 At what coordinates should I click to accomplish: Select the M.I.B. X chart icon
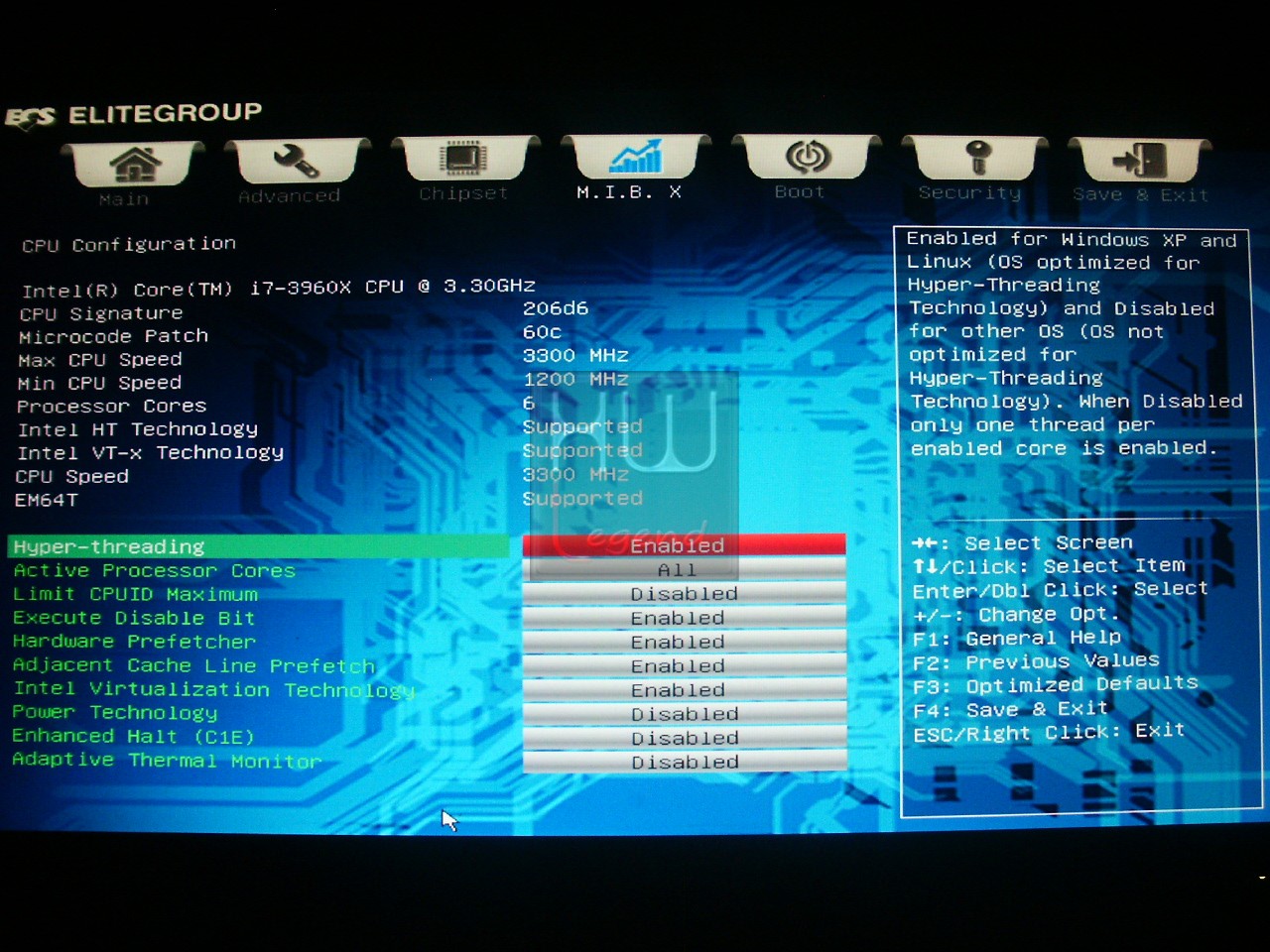pyautogui.click(x=635, y=158)
